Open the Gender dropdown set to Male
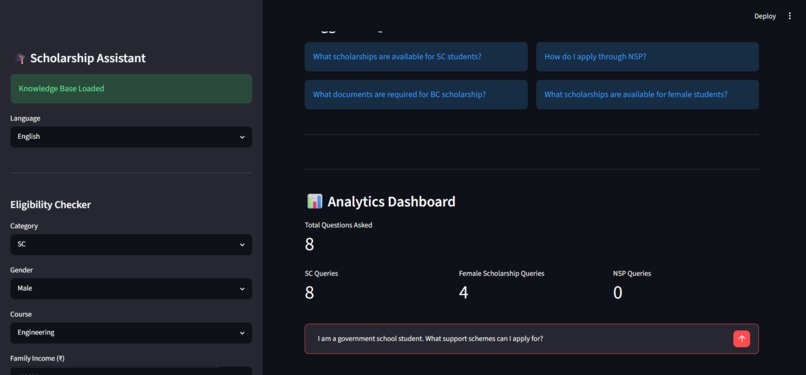Image resolution: width=806 pixels, height=375 pixels. click(x=131, y=289)
